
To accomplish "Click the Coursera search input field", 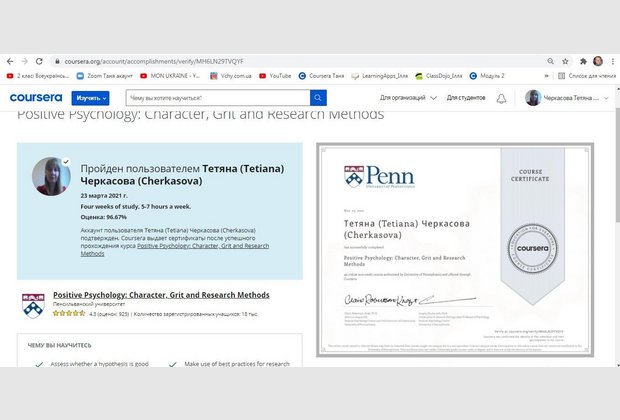I will [x=215, y=98].
